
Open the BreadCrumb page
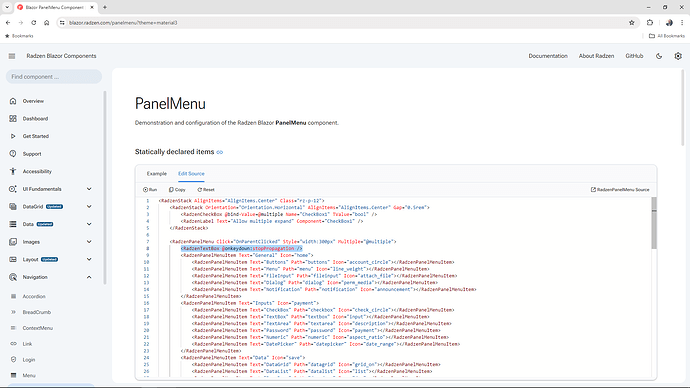[37, 312]
